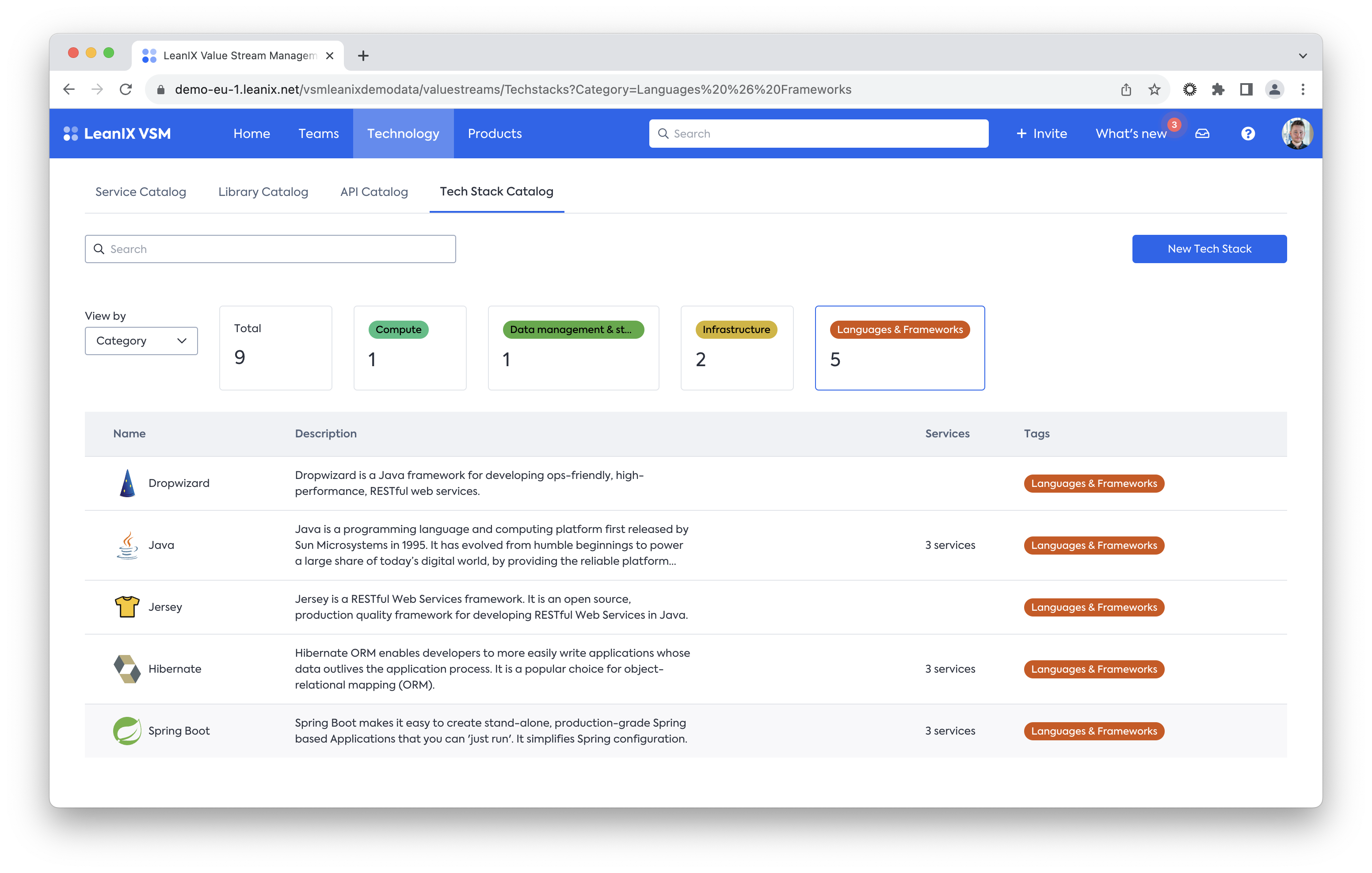The width and height of the screenshot is (1372, 873).
Task: Open the inbox tray icon in header
Action: coord(1202,134)
